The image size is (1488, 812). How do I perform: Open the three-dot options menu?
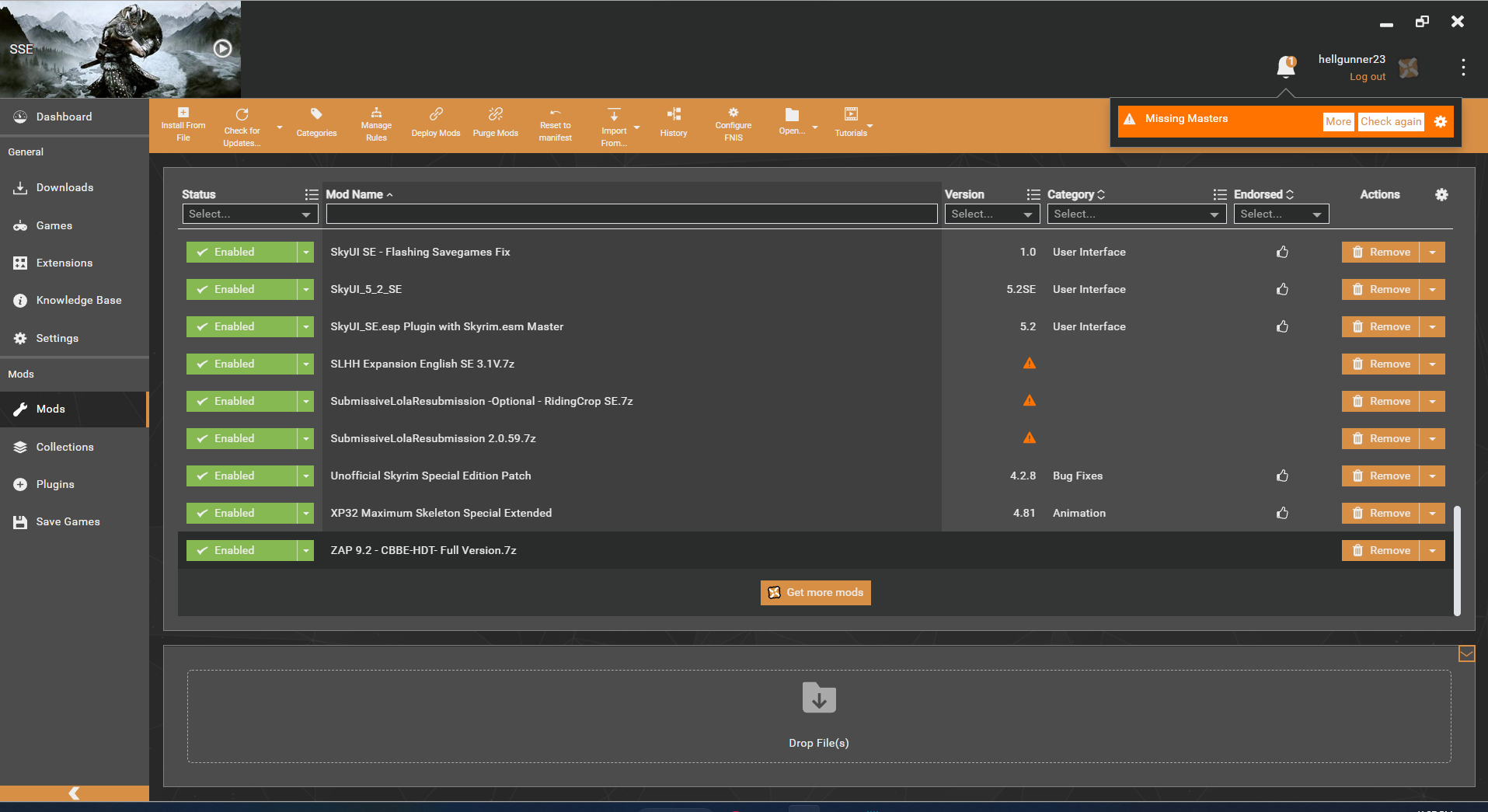point(1463,67)
